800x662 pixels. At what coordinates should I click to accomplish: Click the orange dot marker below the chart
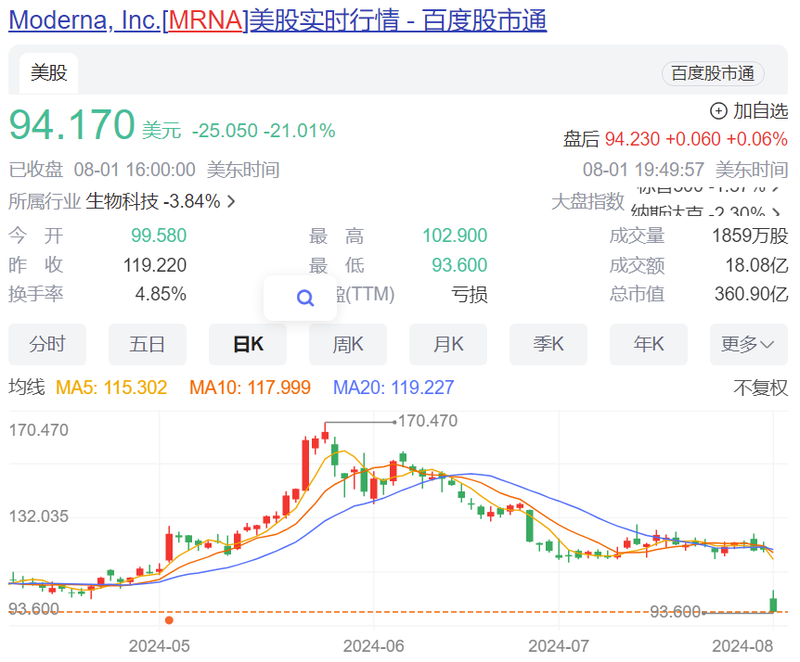click(x=168, y=620)
